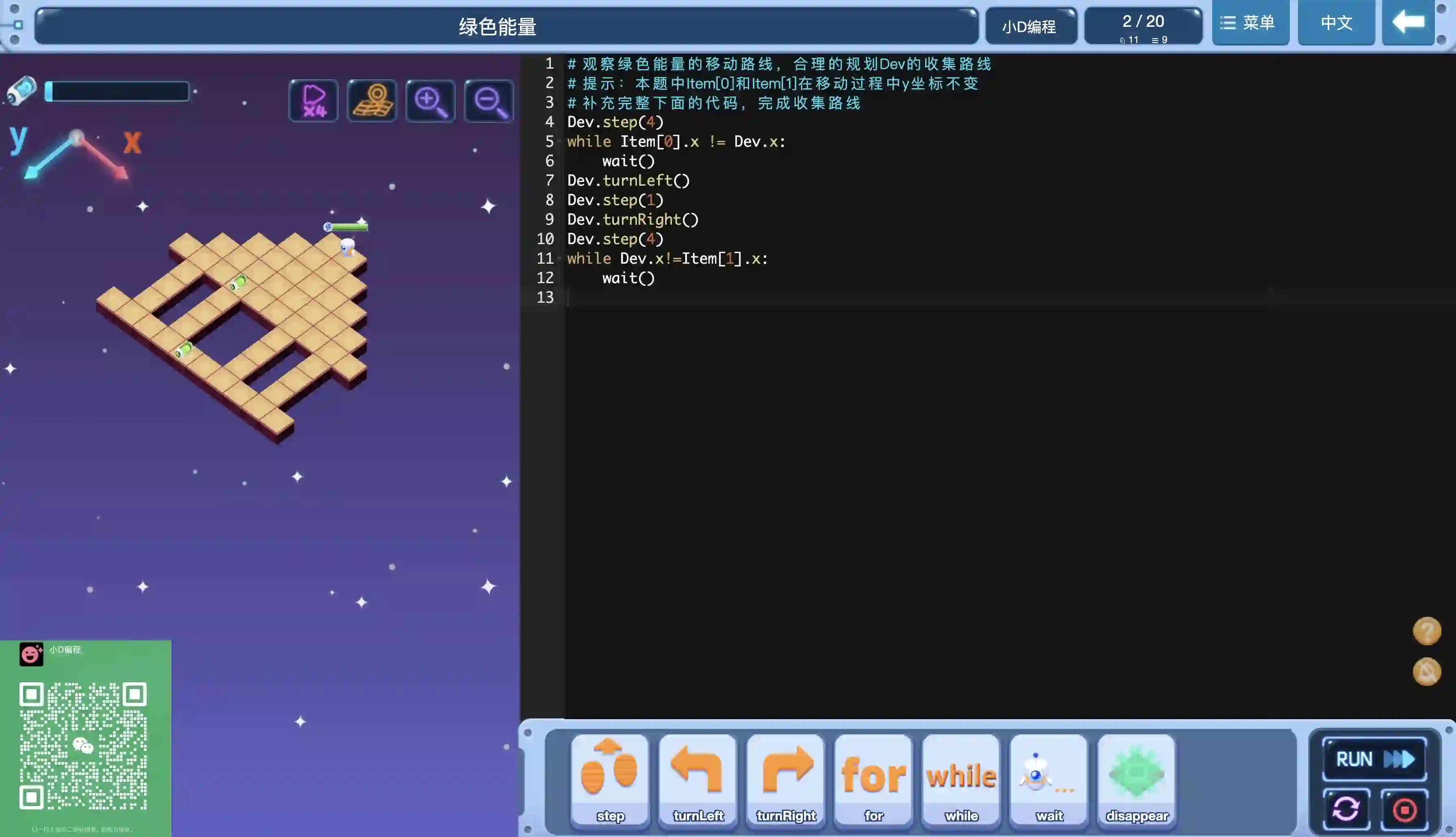Image resolution: width=1456 pixels, height=837 pixels.
Task: Add a for loop block
Action: [873, 778]
